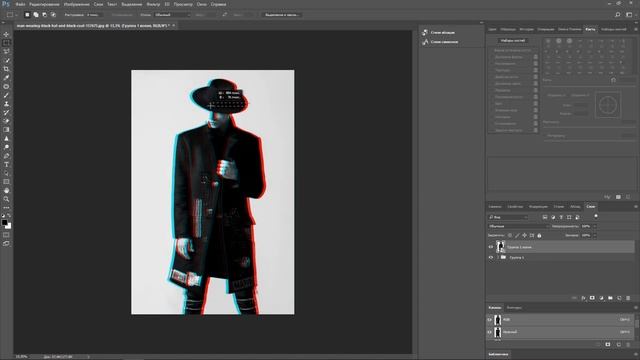Open the Редактирование menu
Viewport: 640px width, 360px height.
44,4
